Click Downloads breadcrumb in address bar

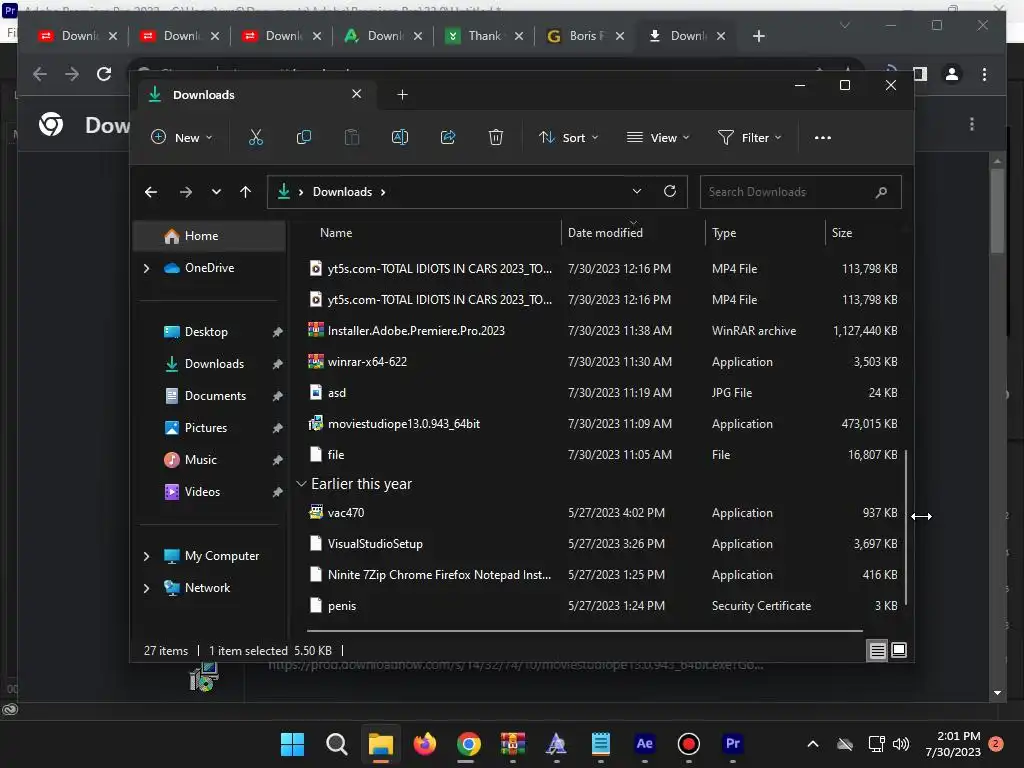pos(342,192)
